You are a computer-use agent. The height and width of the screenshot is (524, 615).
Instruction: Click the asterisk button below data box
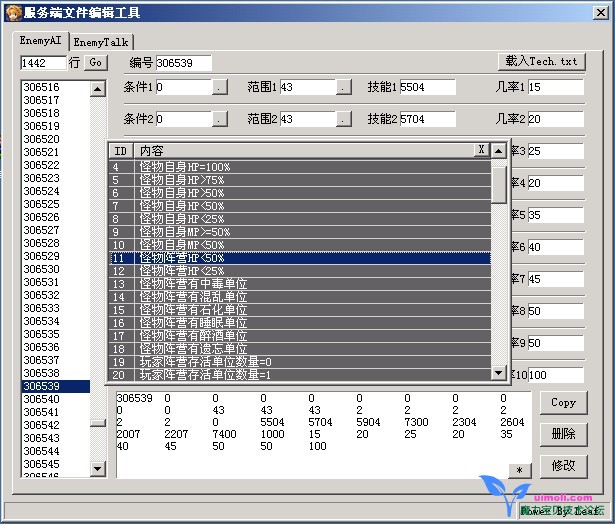[519, 470]
